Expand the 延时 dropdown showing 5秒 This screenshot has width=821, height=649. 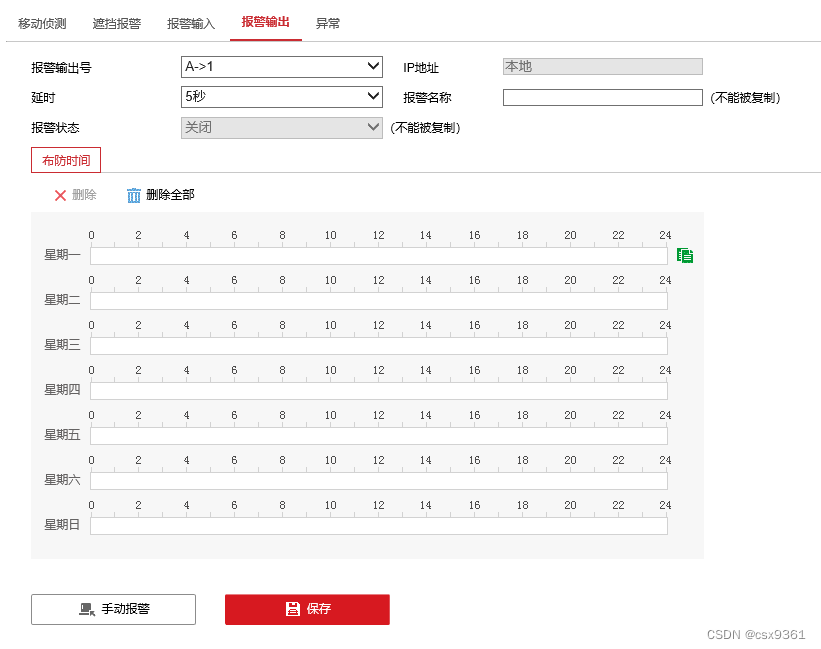coord(282,97)
